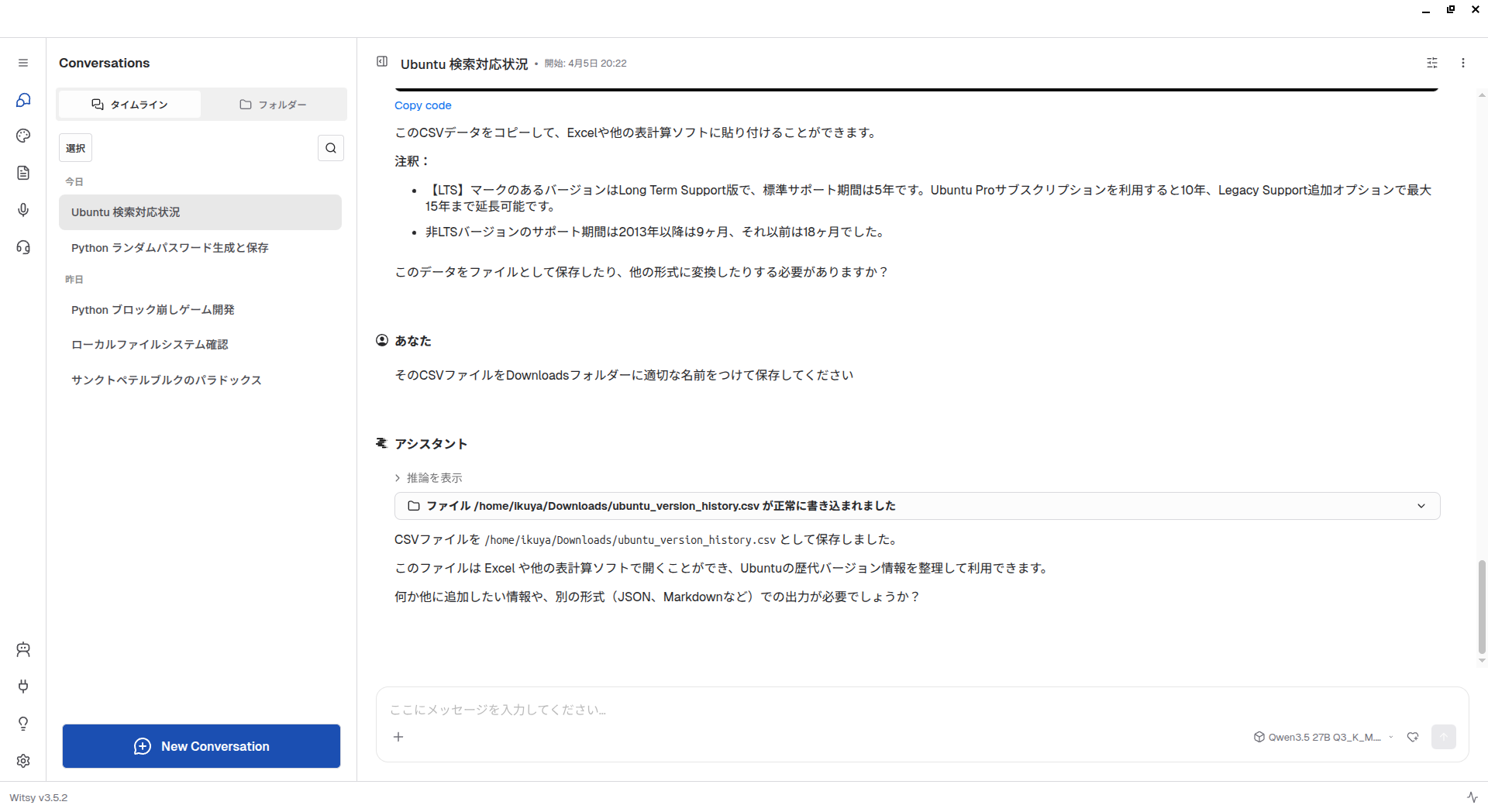Expand the 推論を表示 reasoning section

tap(429, 478)
